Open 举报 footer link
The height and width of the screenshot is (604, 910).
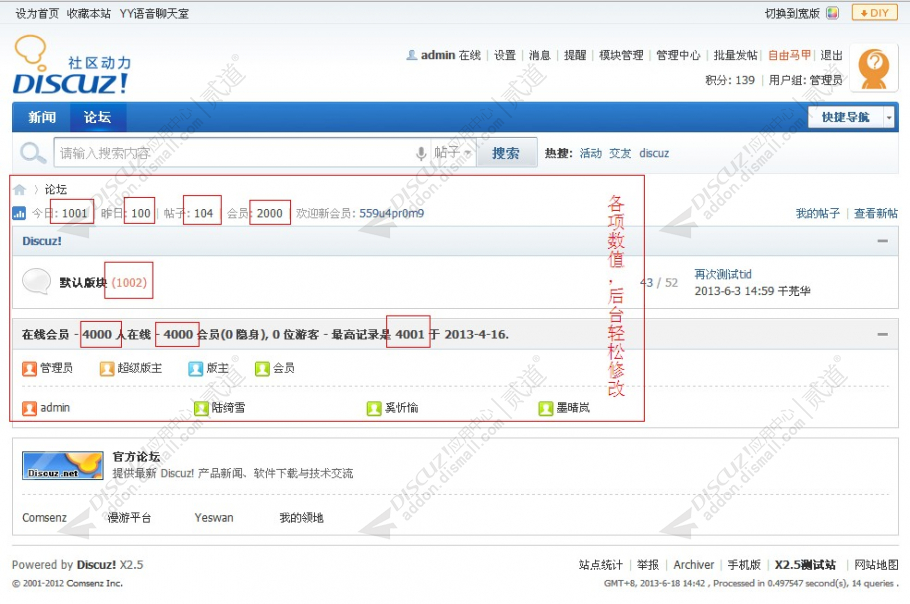pos(648,565)
